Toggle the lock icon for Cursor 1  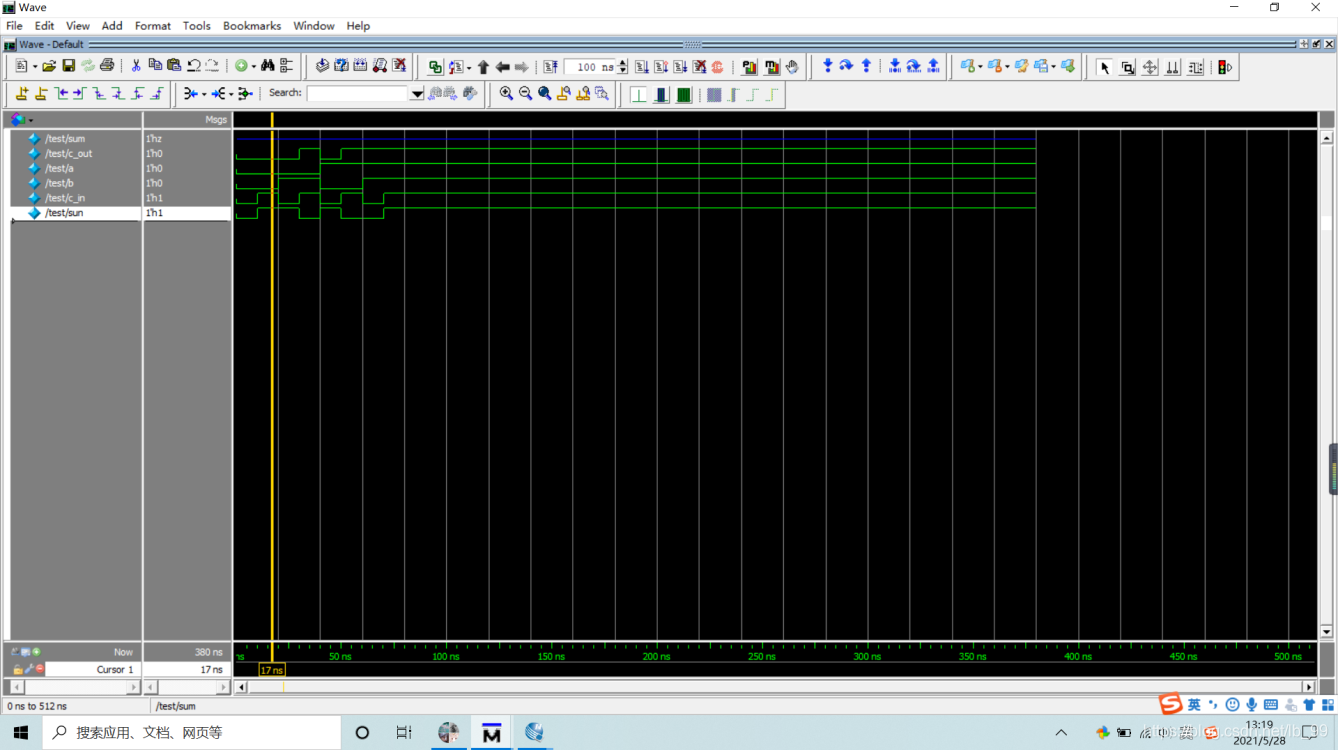point(17,669)
